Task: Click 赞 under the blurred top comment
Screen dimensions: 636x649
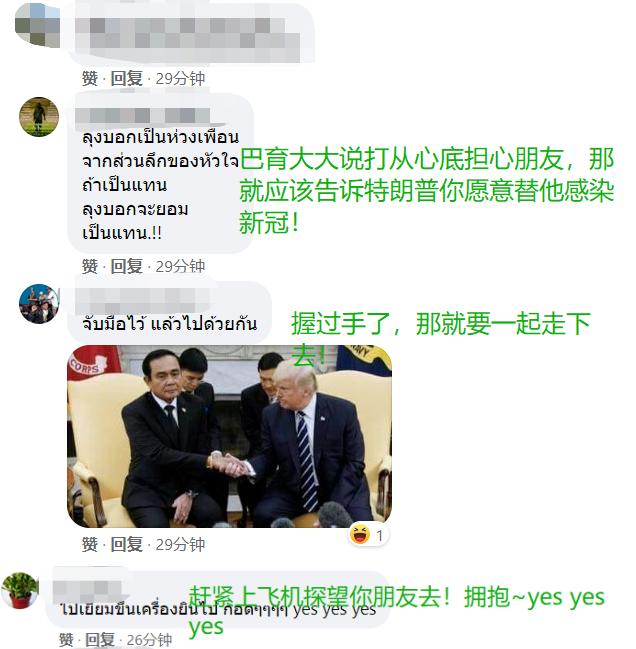Action: [x=90, y=79]
